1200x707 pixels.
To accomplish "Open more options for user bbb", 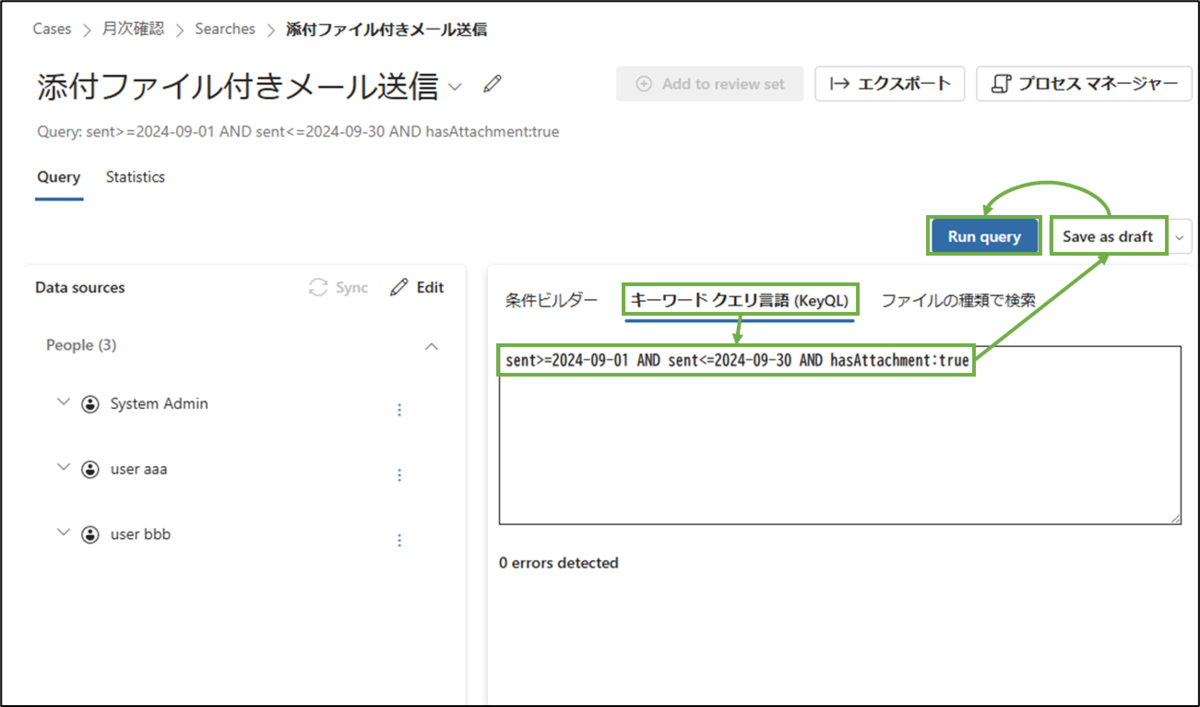I will (x=400, y=540).
